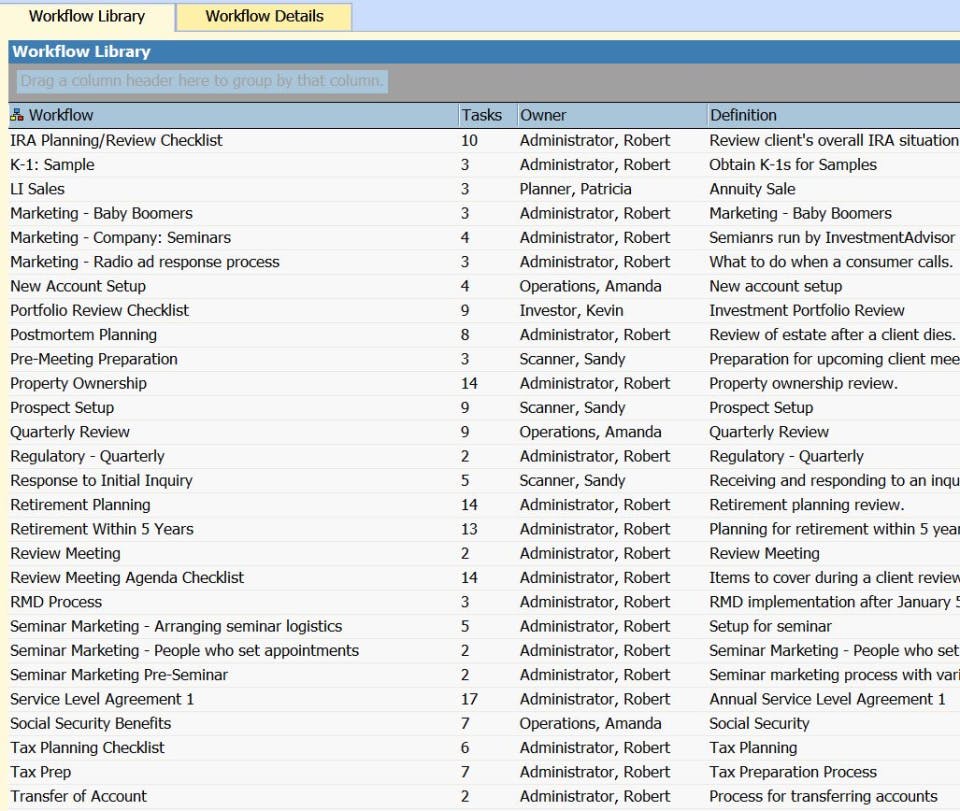
Task: Click 'Tax Preparation Process' definition cell
Action: 793,772
